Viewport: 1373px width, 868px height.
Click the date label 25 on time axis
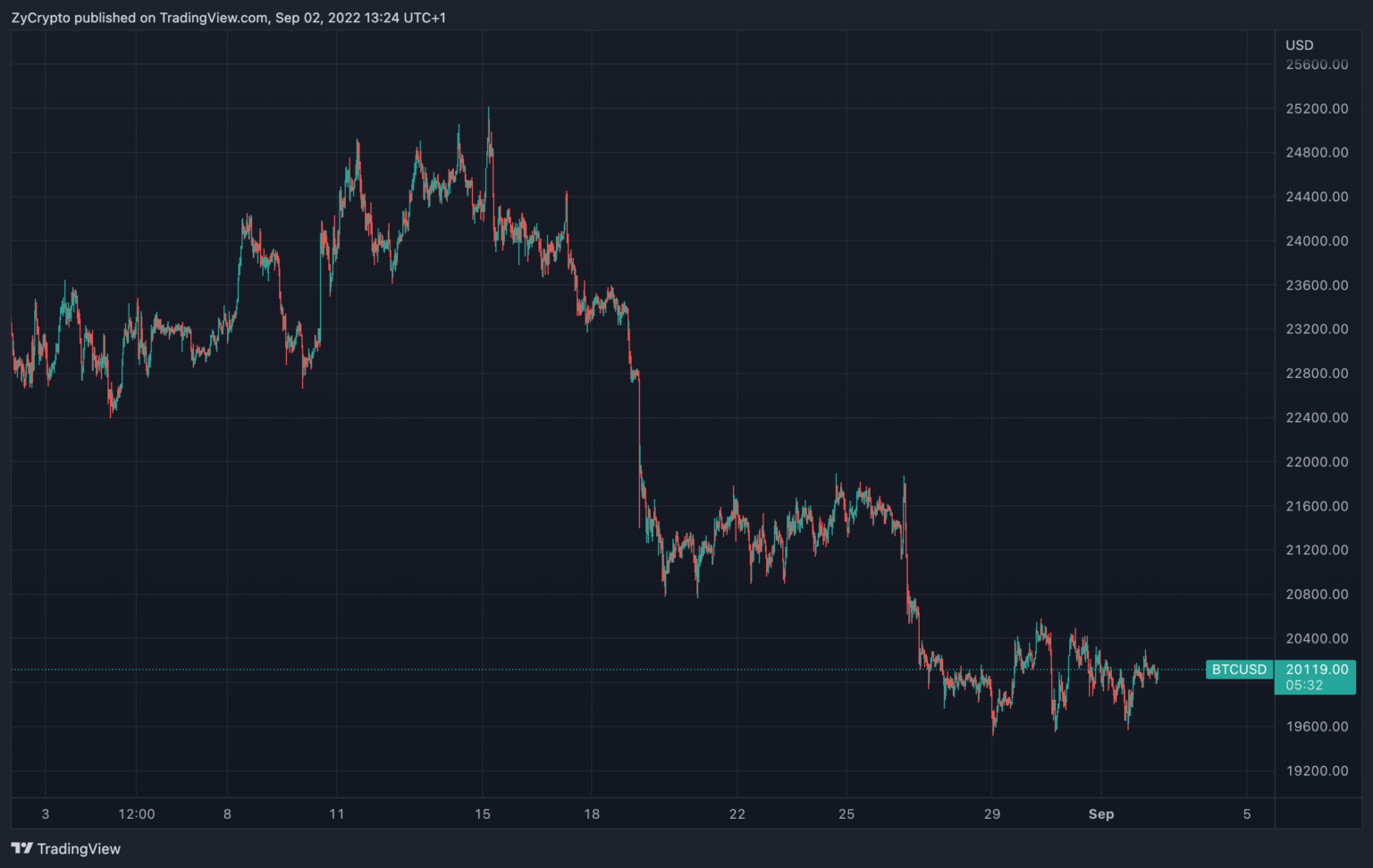click(847, 814)
